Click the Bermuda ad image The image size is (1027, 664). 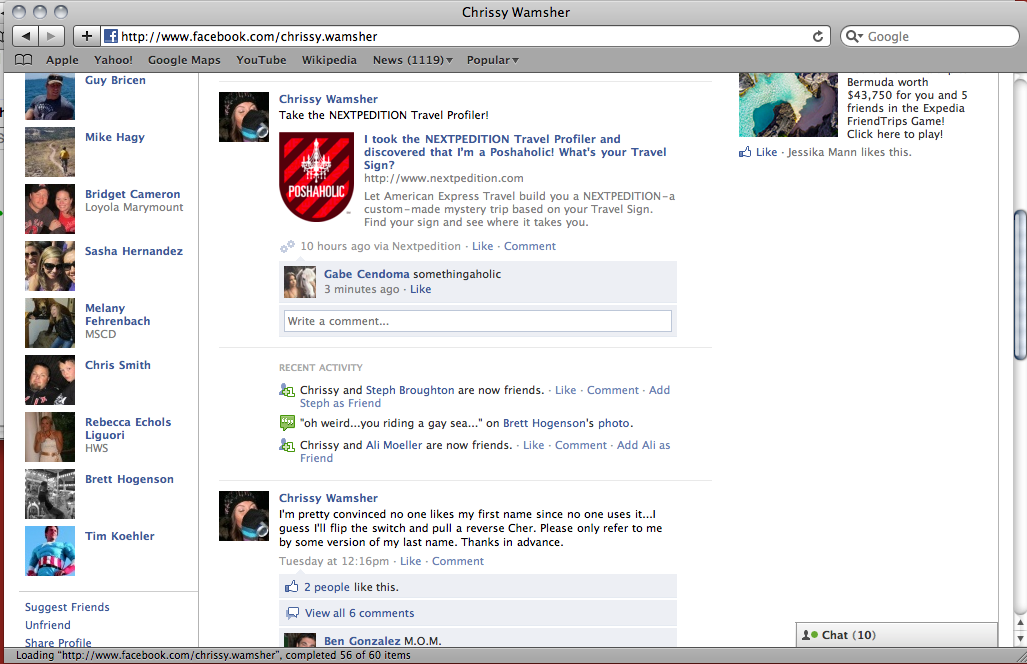point(788,105)
